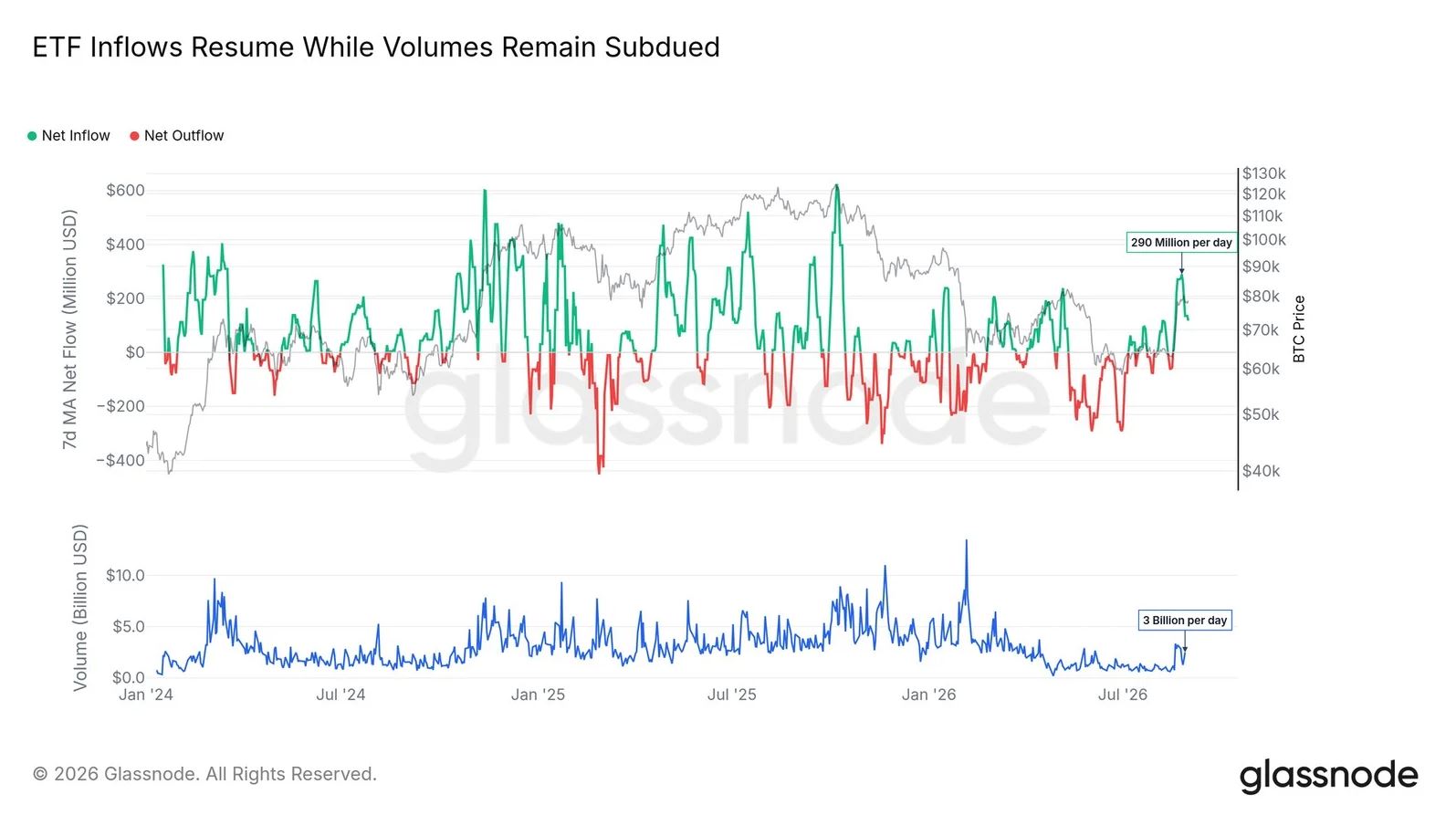Toggle the Net Outflow legend entry
Image resolution: width=1456 pixels, height=815 pixels.
tap(176, 136)
